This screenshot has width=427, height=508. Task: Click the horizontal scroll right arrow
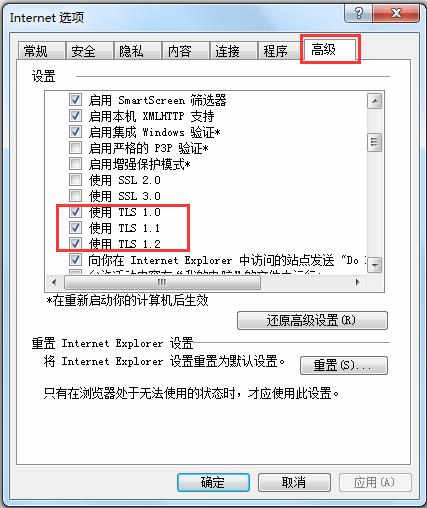point(357,283)
